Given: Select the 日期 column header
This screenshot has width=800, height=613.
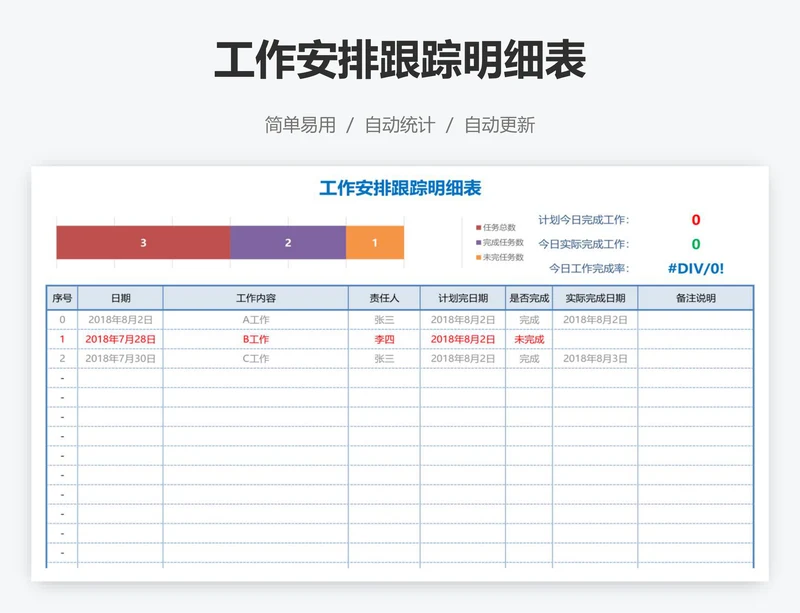Looking at the screenshot, I should pos(120,298).
